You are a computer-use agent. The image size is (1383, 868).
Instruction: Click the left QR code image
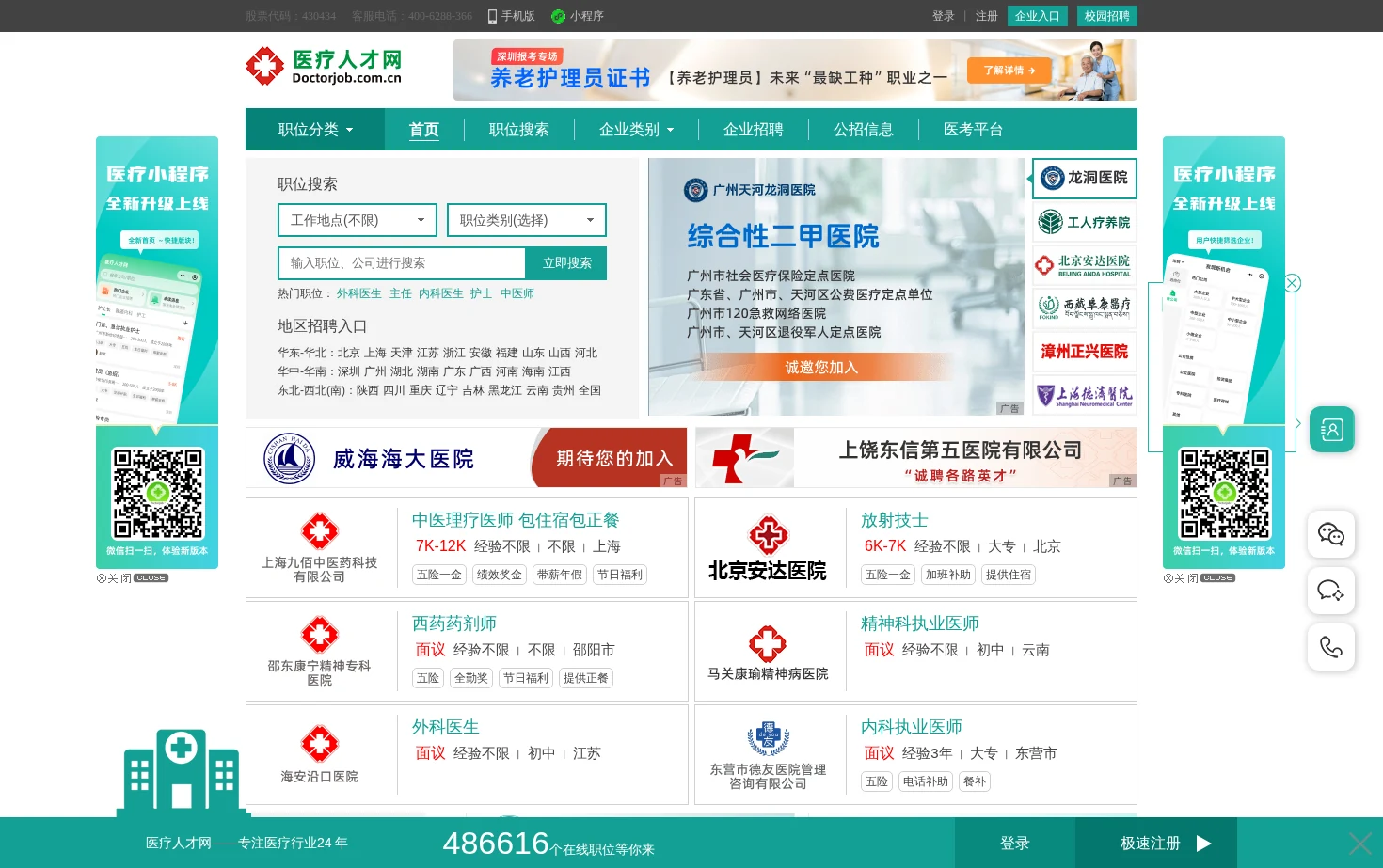pos(158,493)
